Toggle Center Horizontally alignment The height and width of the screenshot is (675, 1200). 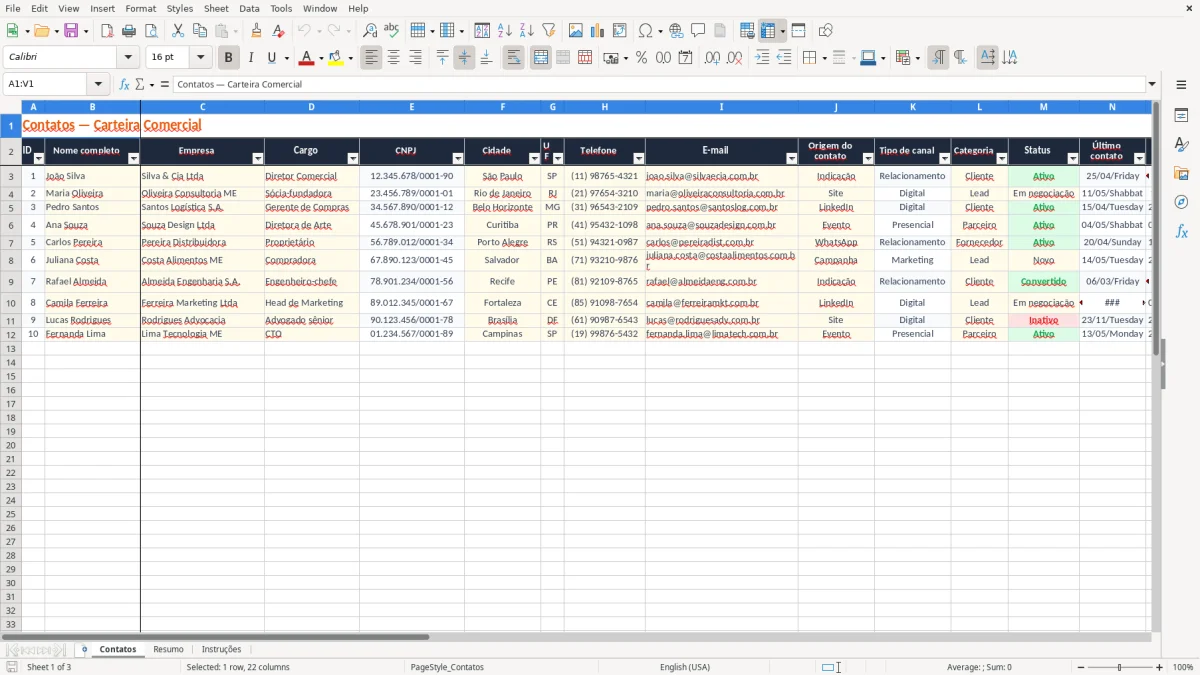pyautogui.click(x=393, y=58)
